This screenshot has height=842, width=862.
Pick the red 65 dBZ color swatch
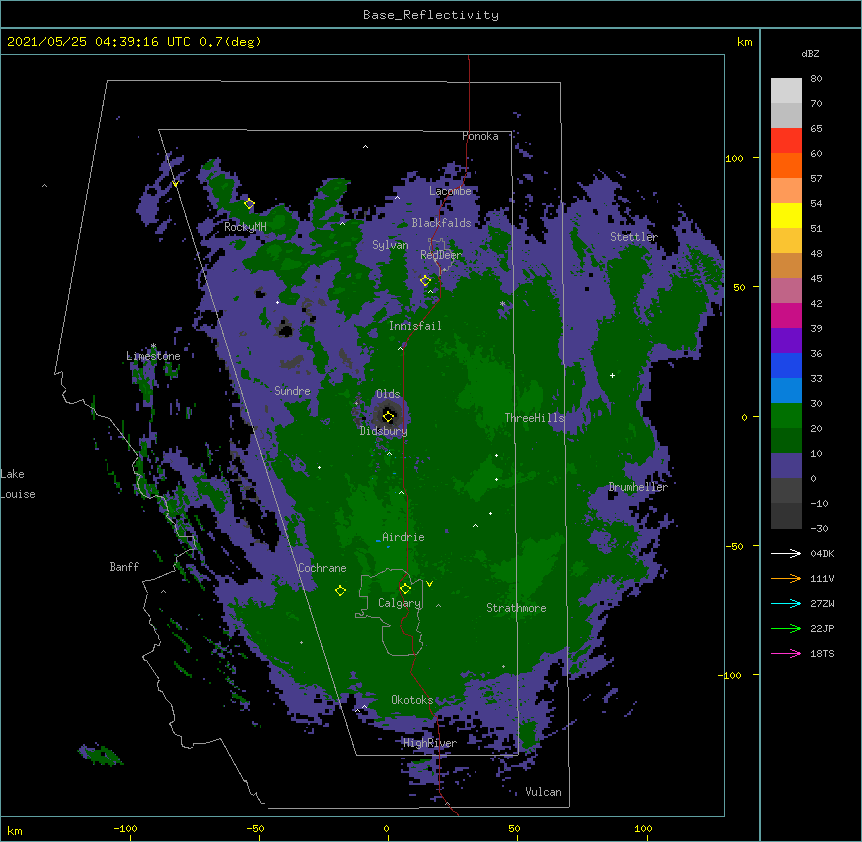tap(786, 140)
